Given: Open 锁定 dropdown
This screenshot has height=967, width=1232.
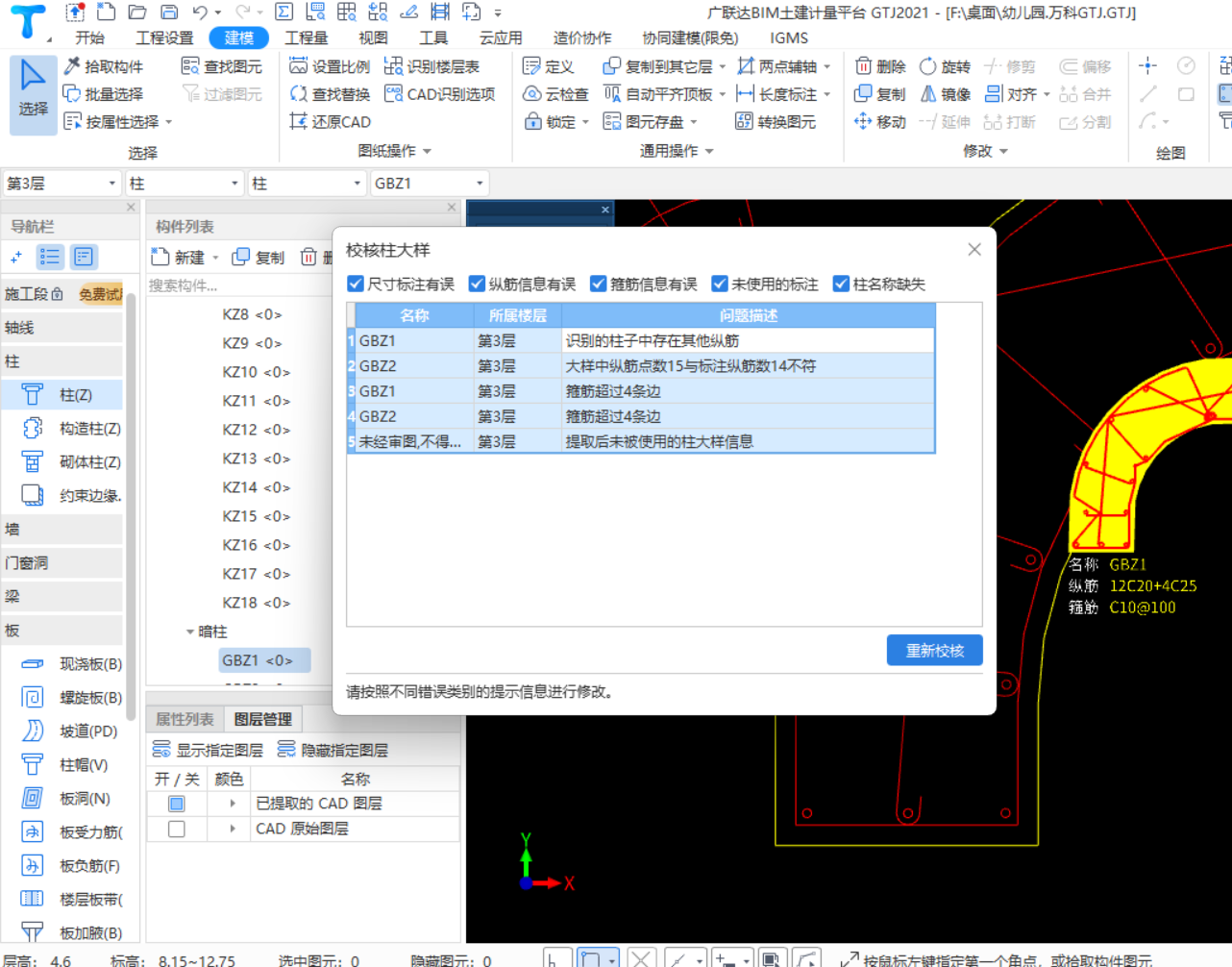Looking at the screenshot, I should 585,122.
